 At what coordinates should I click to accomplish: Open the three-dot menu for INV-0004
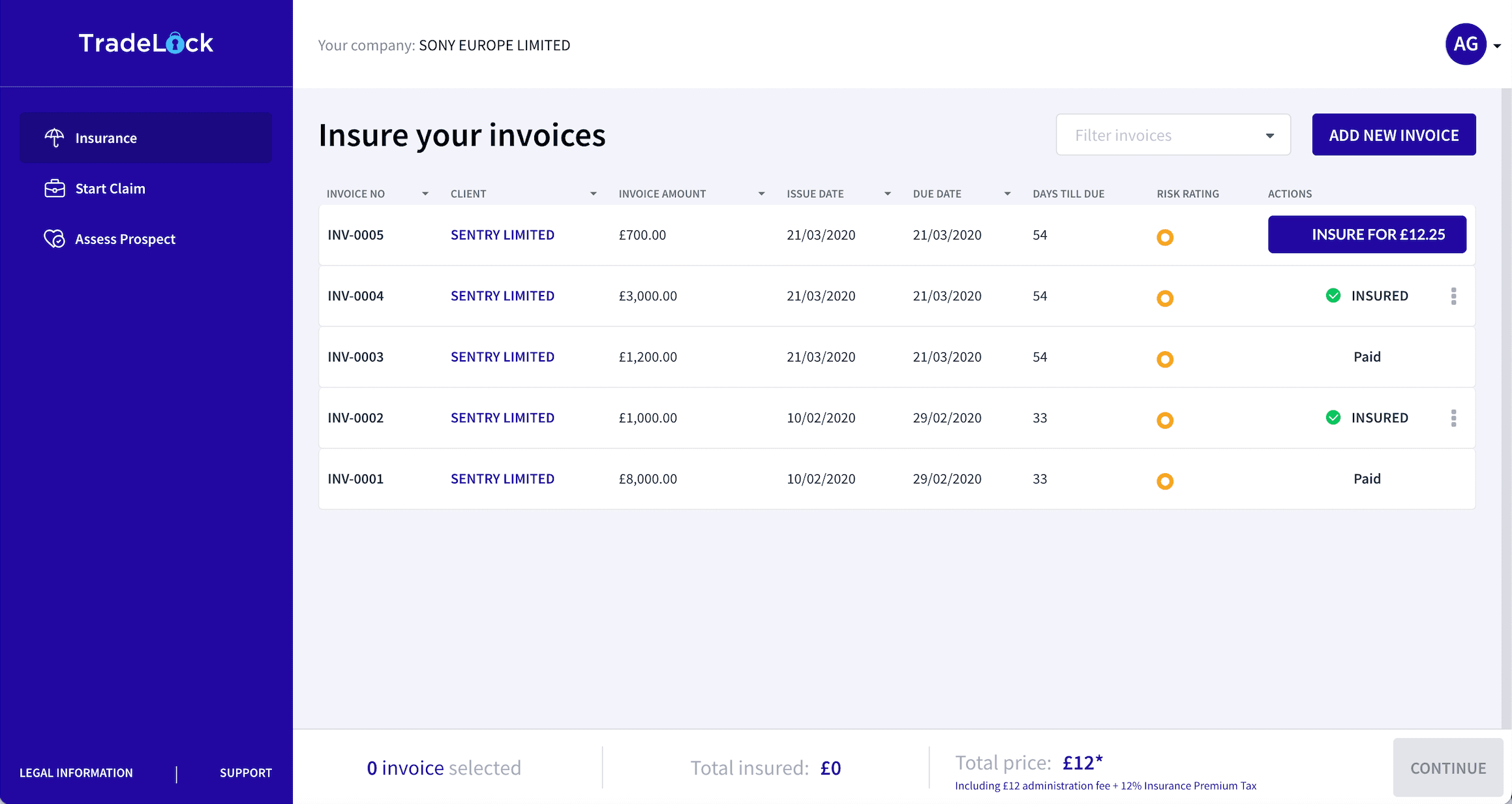point(1453,296)
